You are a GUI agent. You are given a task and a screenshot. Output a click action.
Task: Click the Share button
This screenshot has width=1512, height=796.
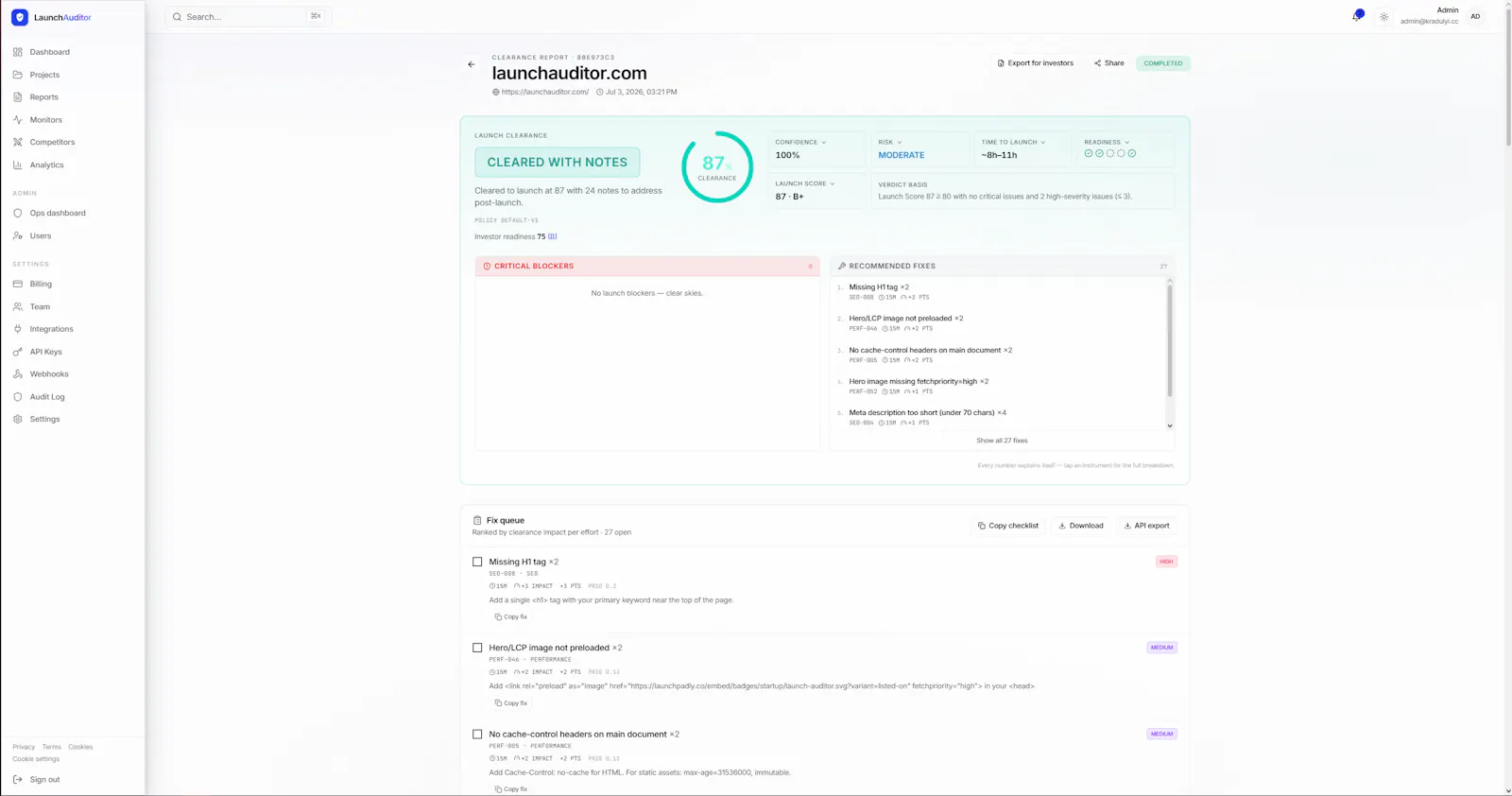[1109, 63]
